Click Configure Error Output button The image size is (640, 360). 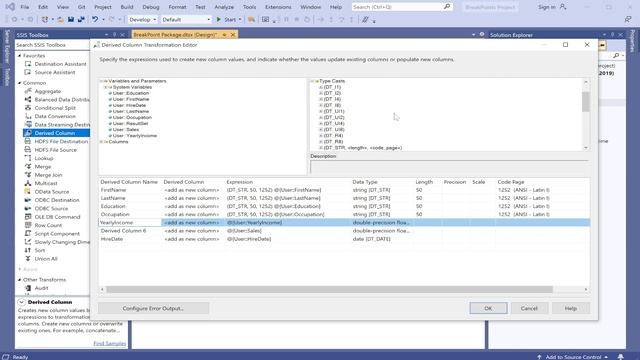tap(153, 308)
